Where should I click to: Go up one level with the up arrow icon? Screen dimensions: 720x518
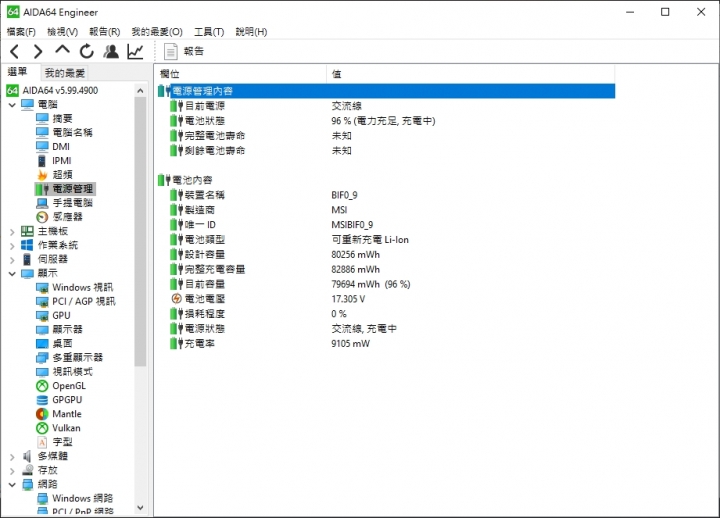(62, 50)
